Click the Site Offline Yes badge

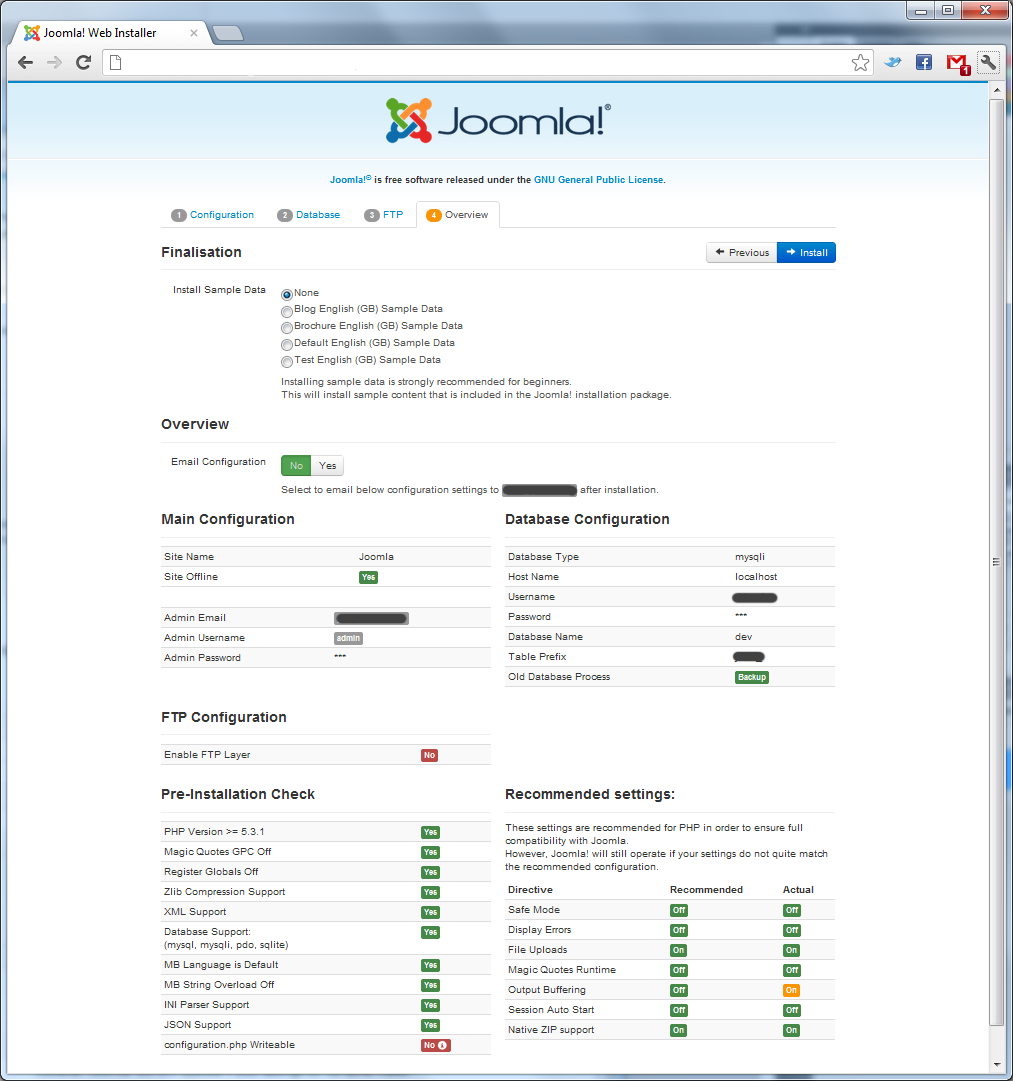(x=368, y=577)
